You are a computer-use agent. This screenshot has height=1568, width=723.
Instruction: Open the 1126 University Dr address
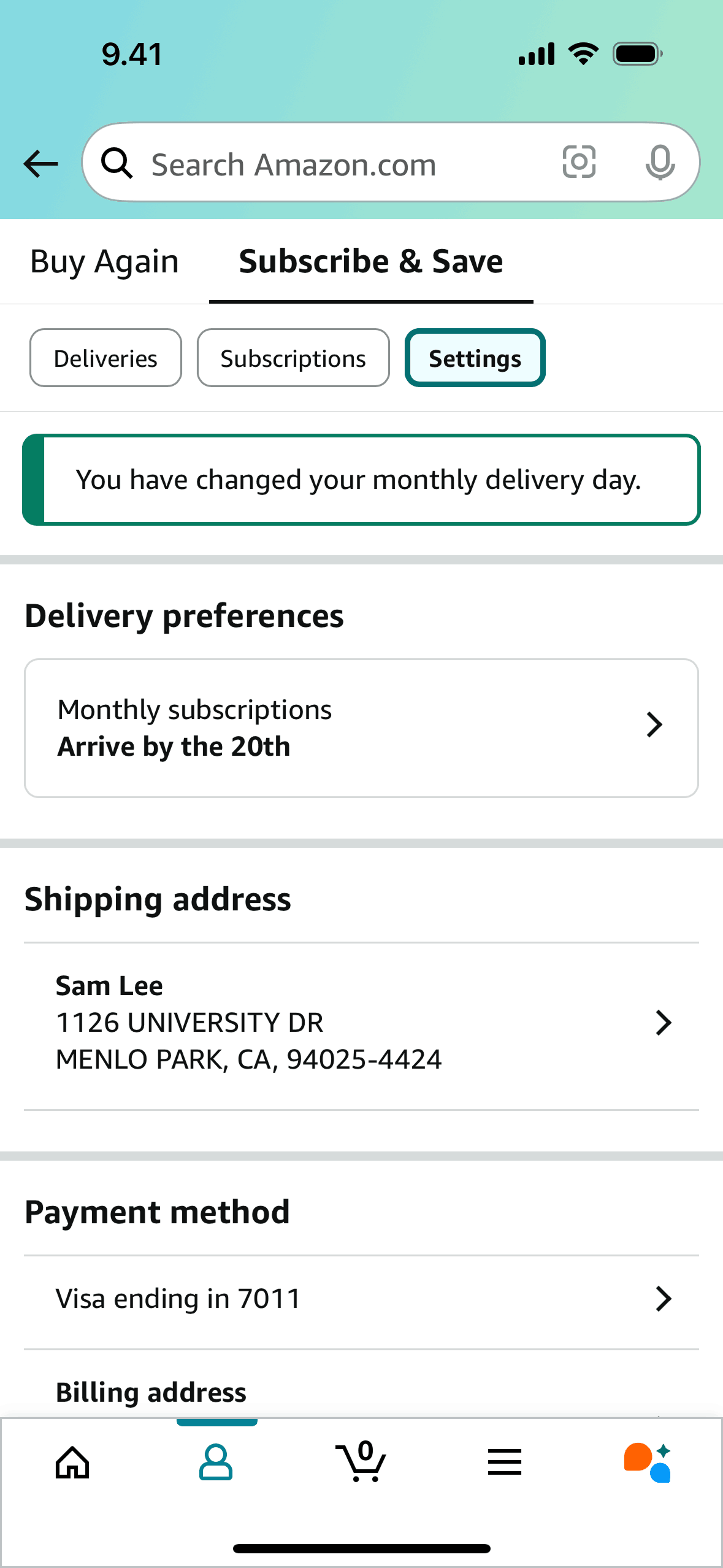point(189,1023)
